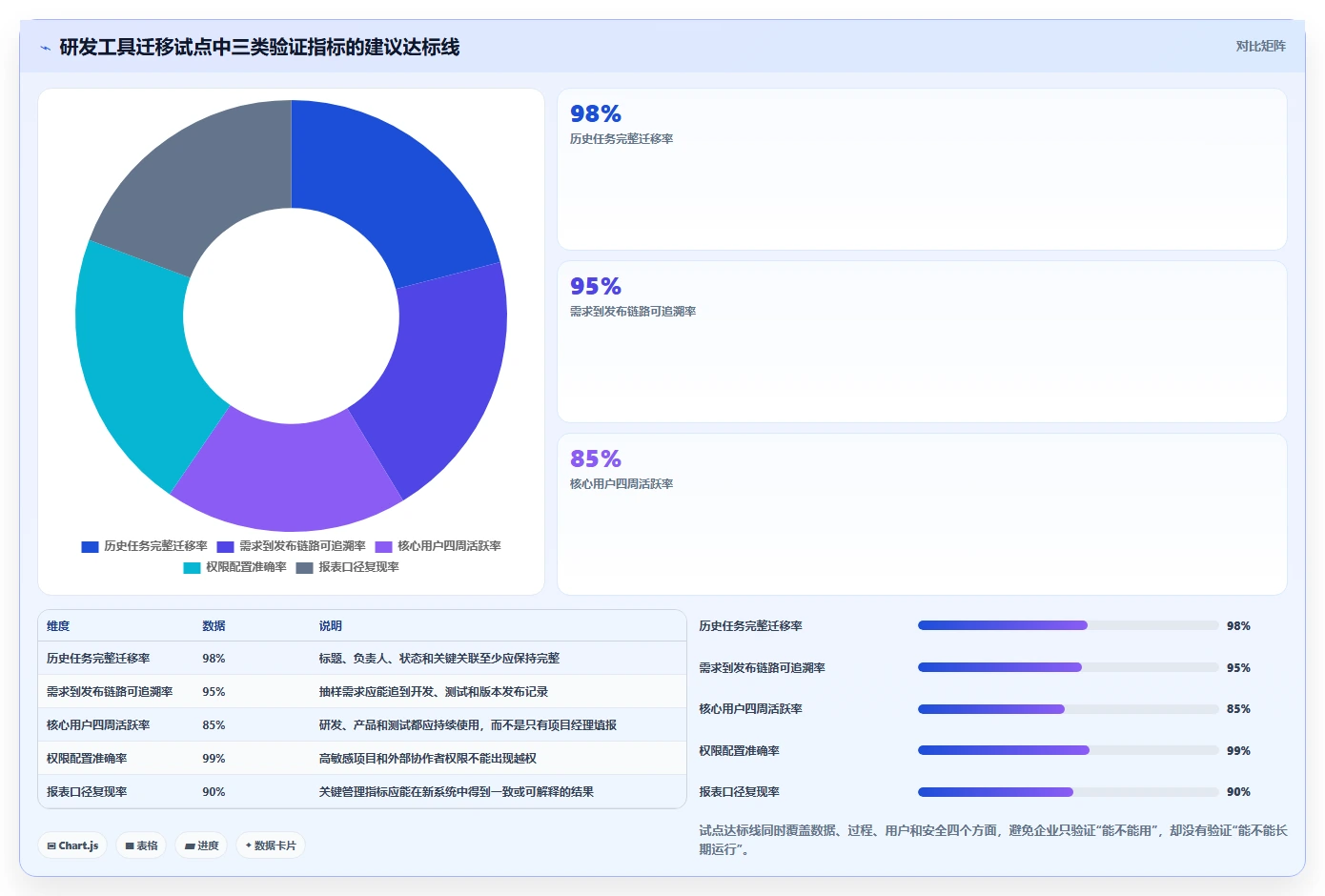1325x896 pixels.
Task: Click the footnote text 试点达标线同时覆盖数据
Action: coord(993,840)
